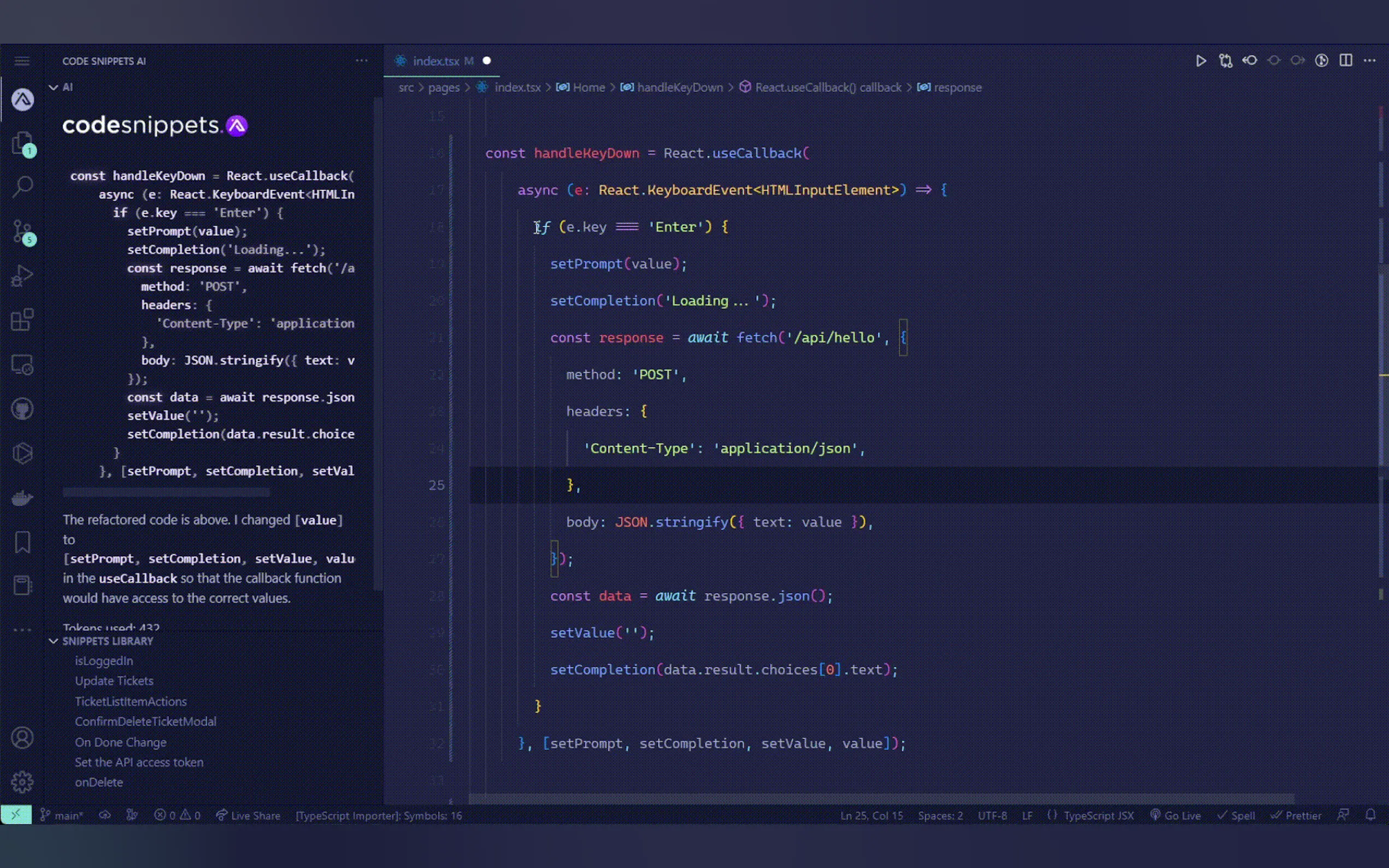Open Set the API access token snippet

[139, 762]
